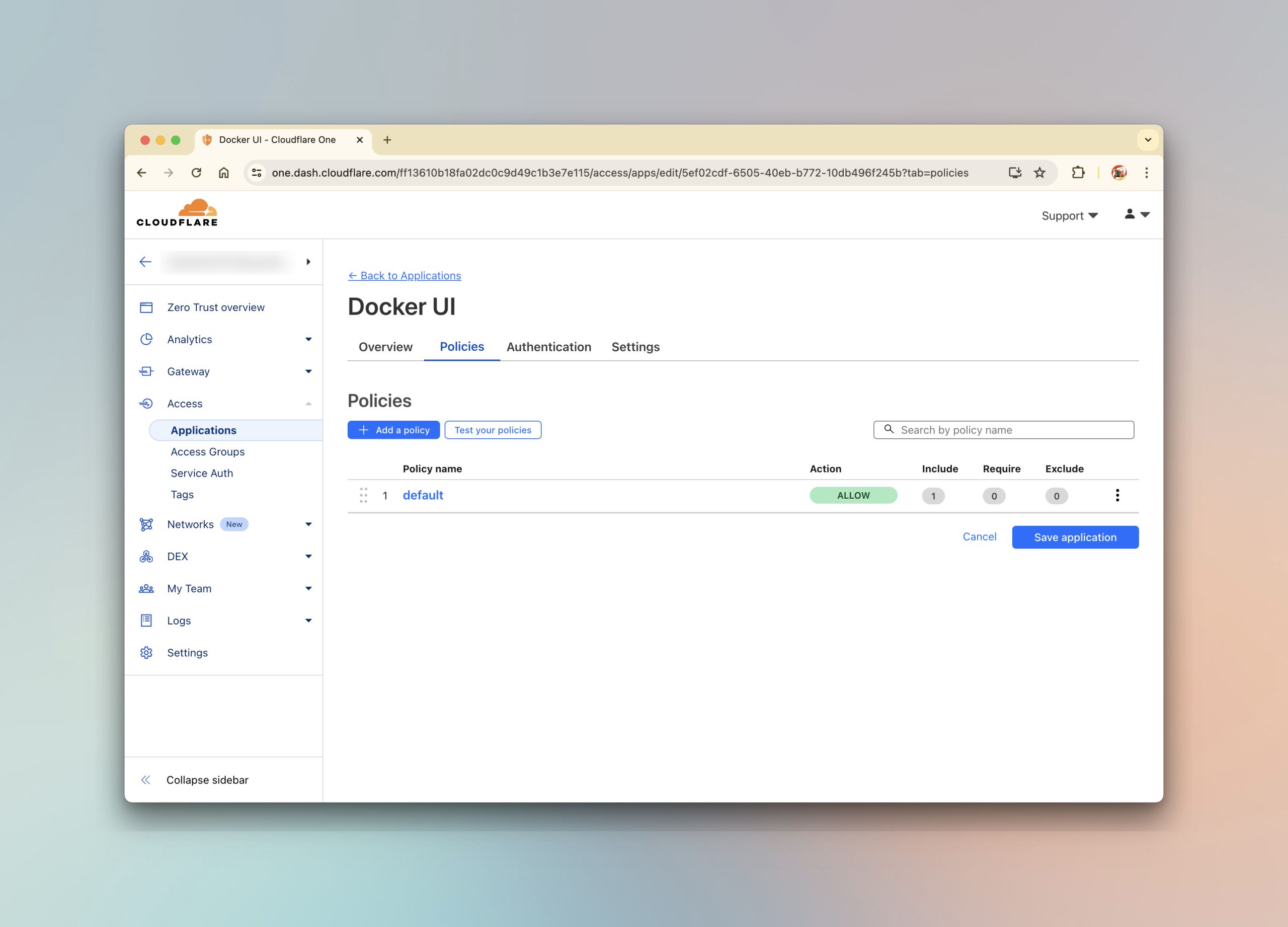1288x927 pixels.
Task: Click the Gateway icon in sidebar
Action: [146, 371]
